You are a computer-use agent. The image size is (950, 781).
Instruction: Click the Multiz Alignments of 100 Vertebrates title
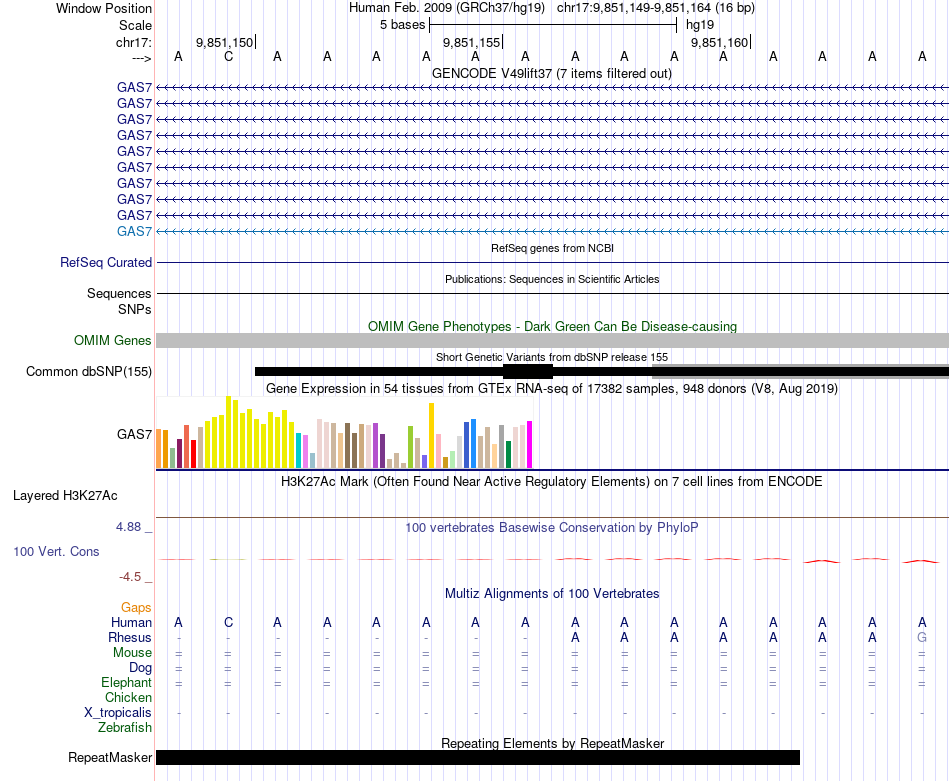(x=551, y=593)
